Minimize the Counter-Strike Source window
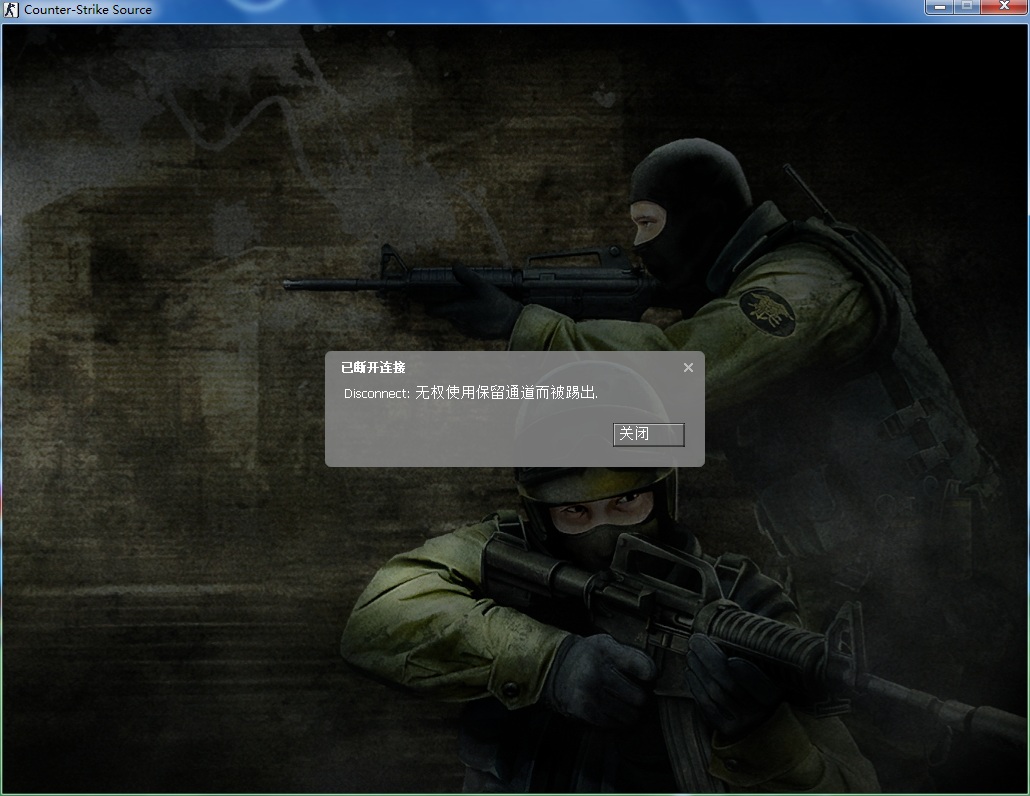This screenshot has width=1030, height=796. coord(941,8)
